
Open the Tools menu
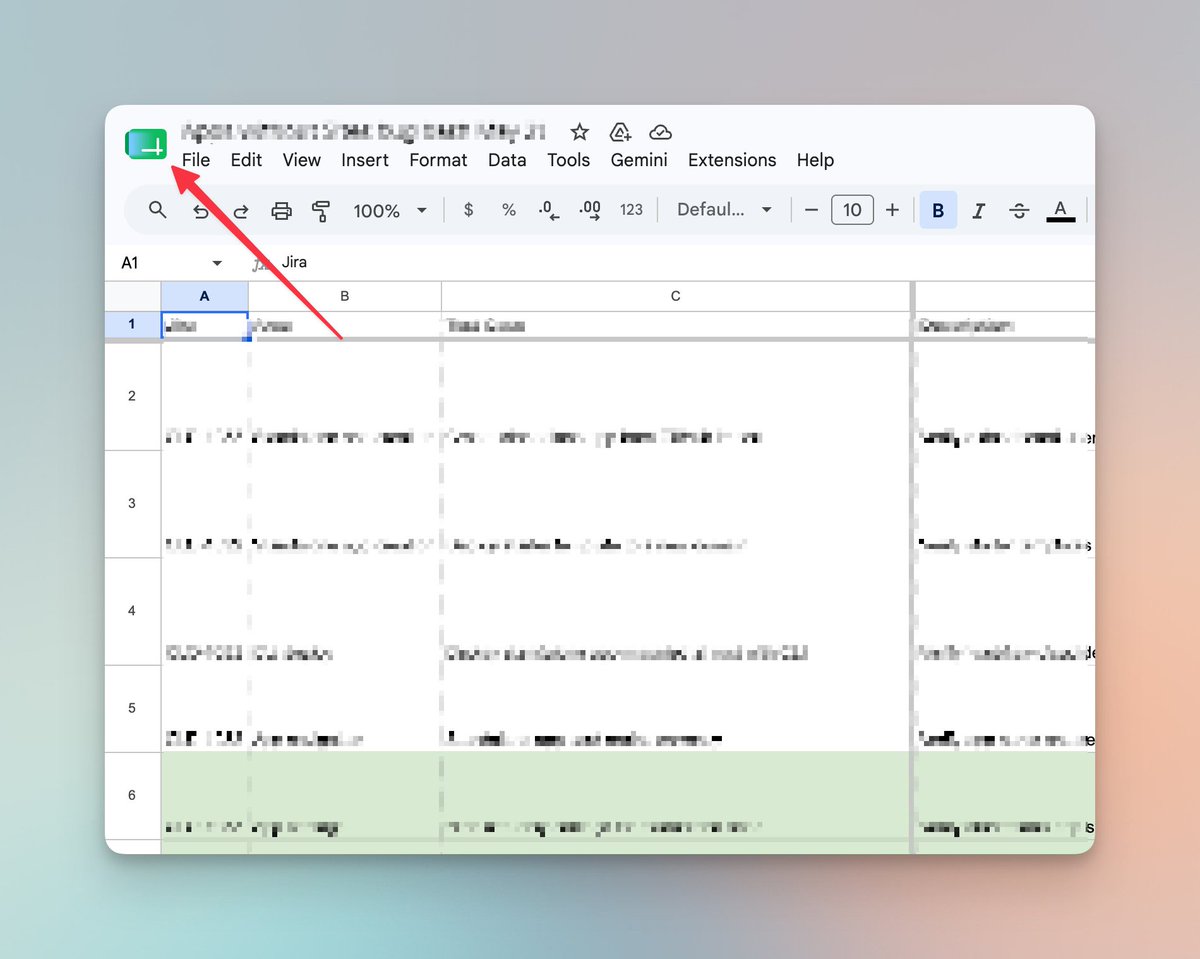click(x=569, y=160)
